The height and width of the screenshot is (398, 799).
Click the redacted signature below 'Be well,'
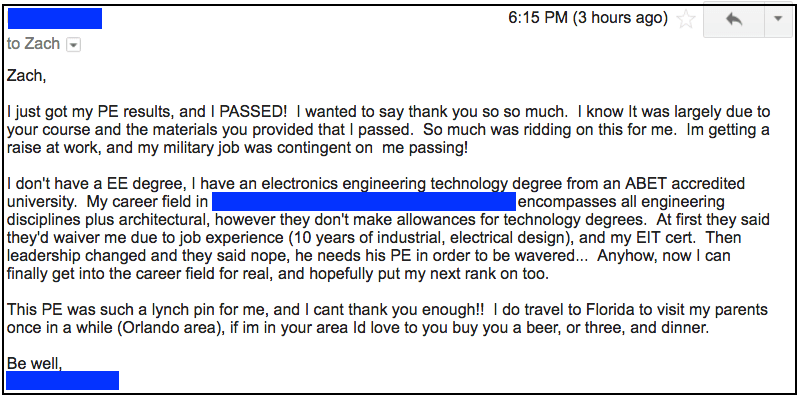coord(63,380)
